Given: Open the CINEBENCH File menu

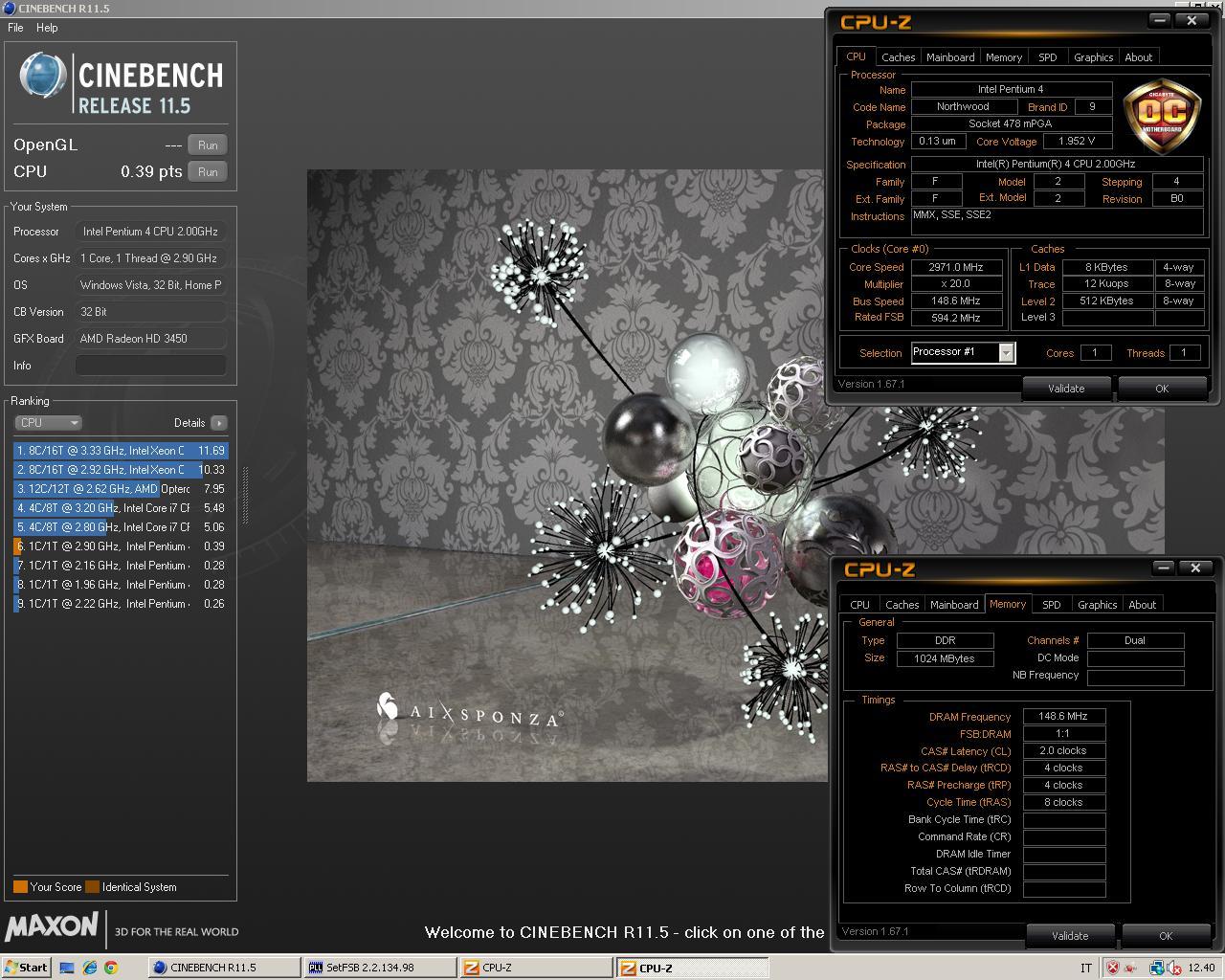Looking at the screenshot, I should [x=15, y=28].
